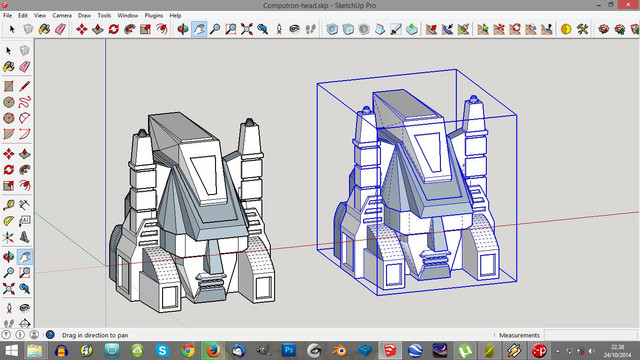This screenshot has height=360, width=640.
Task: Activate the Rotate tool in the horizontal toolbar
Action: 113,29
